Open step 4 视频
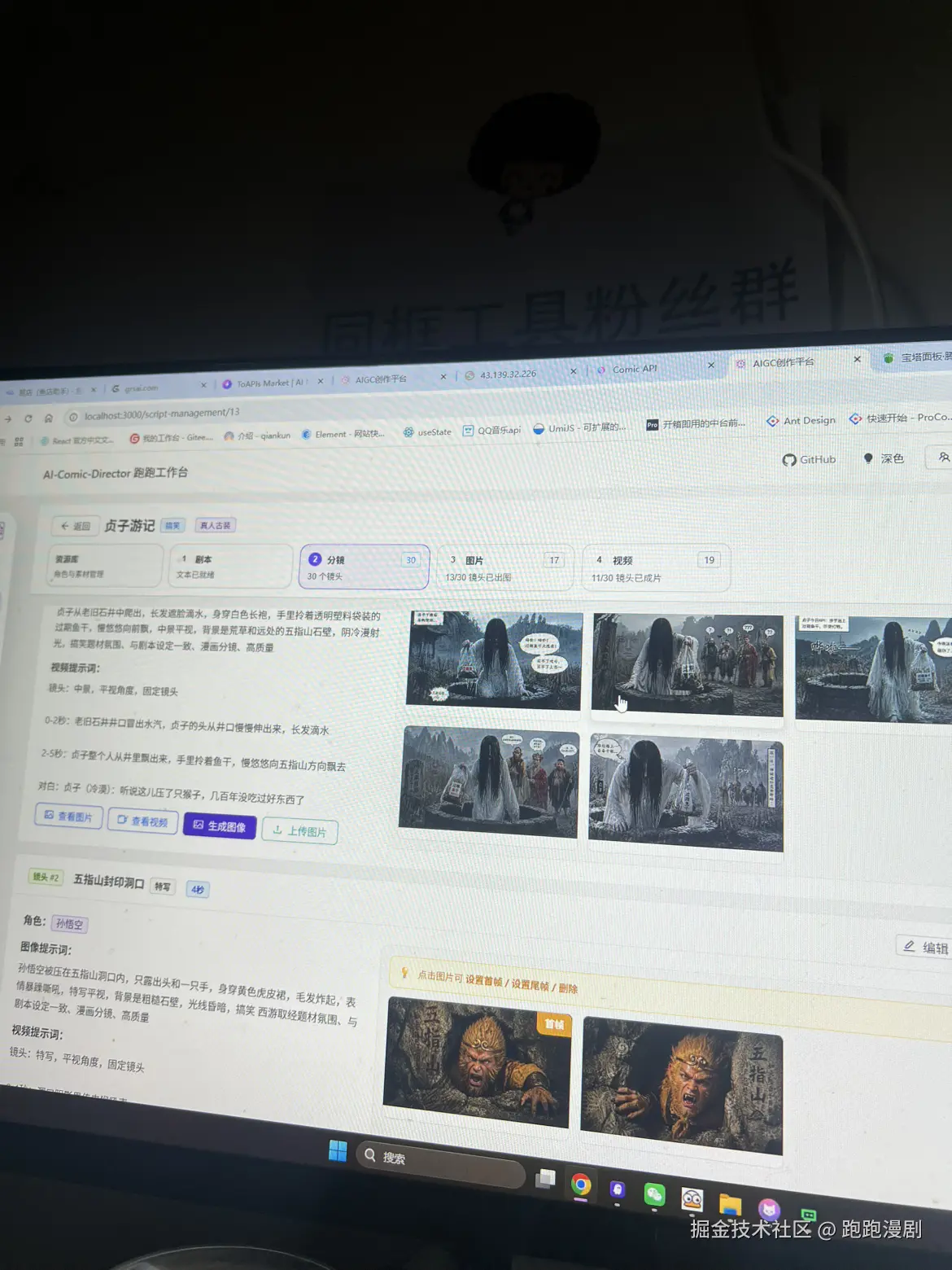 coord(656,569)
